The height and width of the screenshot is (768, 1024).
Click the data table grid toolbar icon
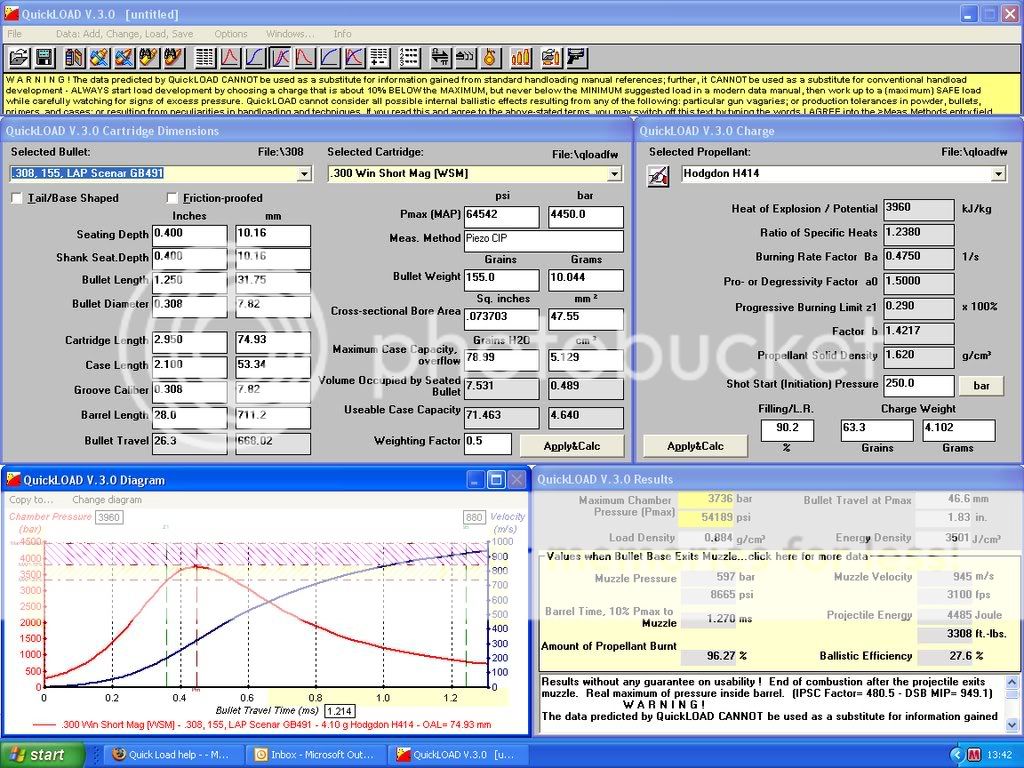click(x=204, y=58)
